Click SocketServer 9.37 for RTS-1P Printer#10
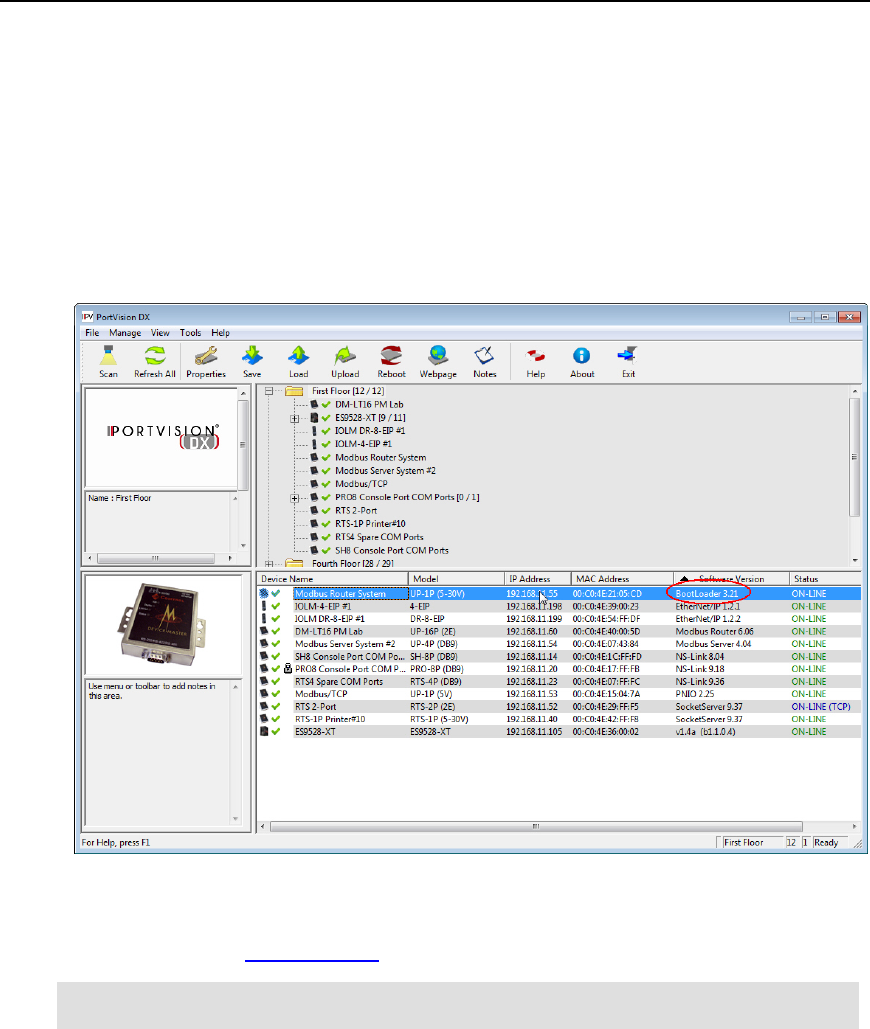870x1029 pixels. click(709, 719)
